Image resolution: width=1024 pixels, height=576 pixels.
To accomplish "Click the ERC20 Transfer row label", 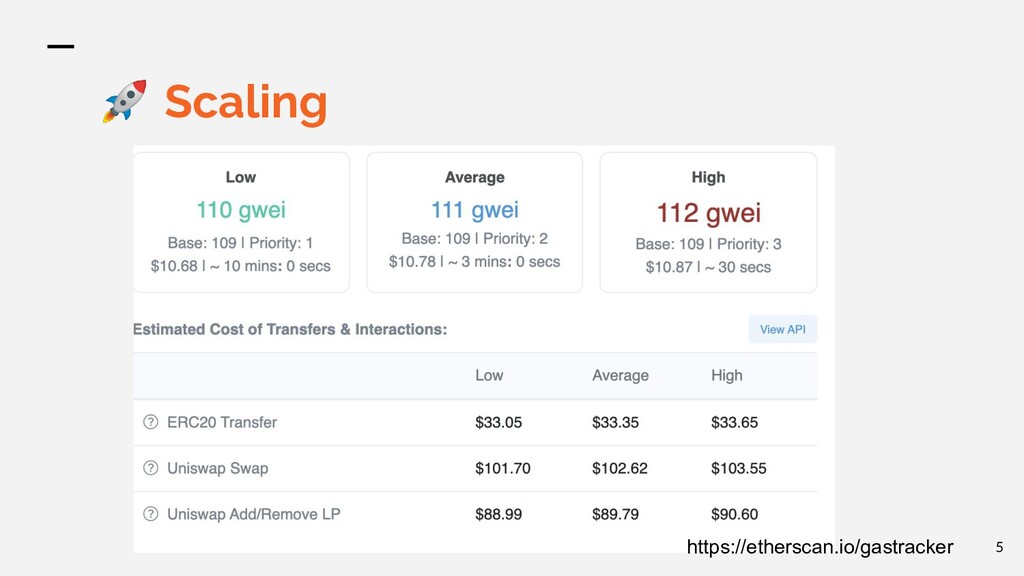I will click(x=221, y=422).
